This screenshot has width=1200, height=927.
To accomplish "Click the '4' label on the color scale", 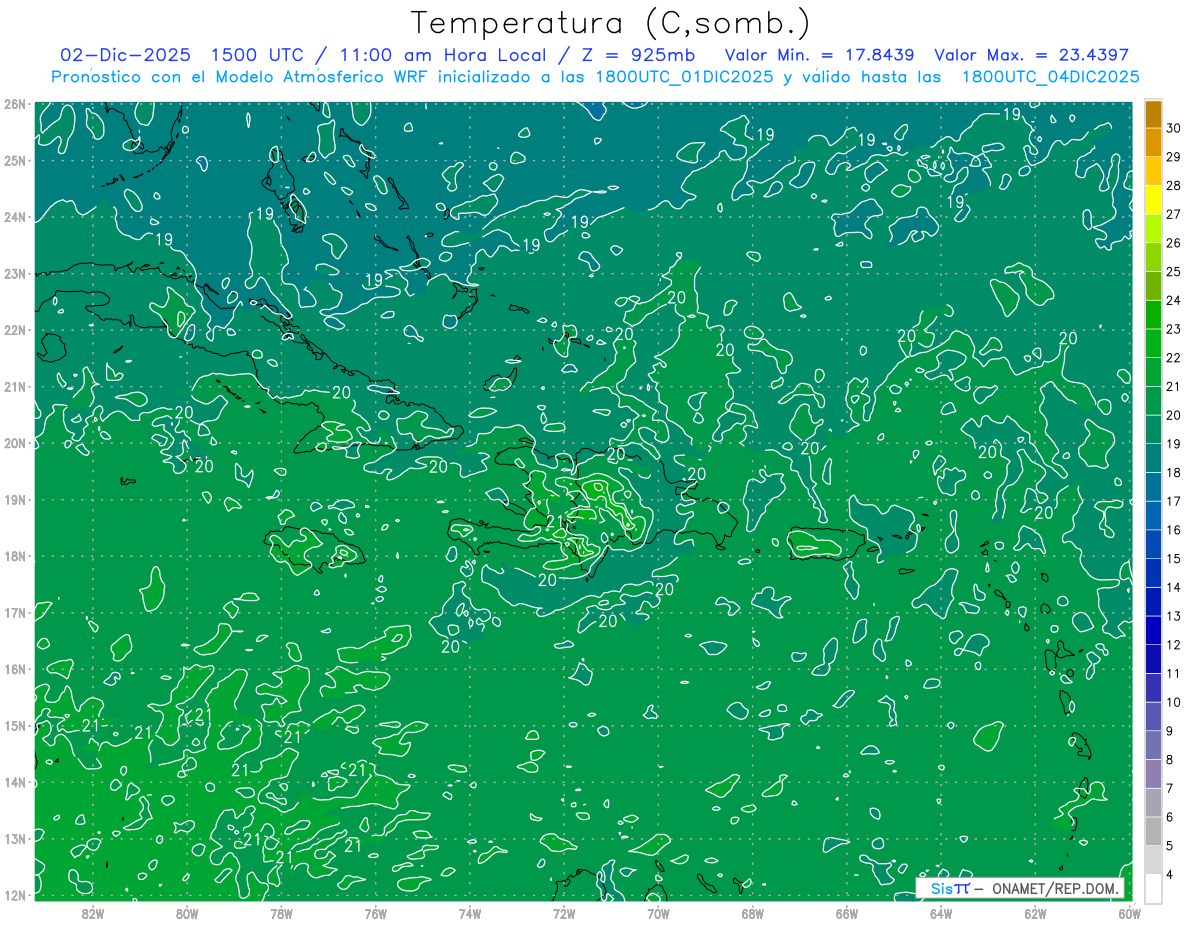I will (x=1170, y=874).
